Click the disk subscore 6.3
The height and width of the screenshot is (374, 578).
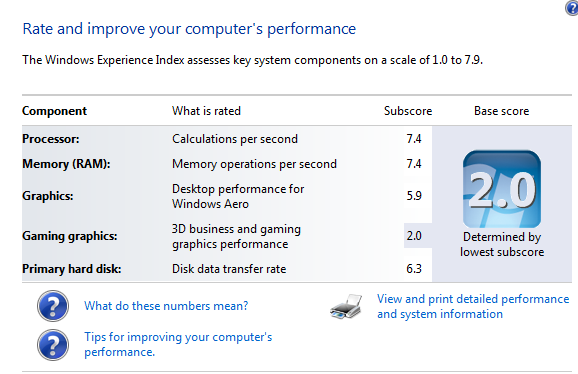pos(414,269)
